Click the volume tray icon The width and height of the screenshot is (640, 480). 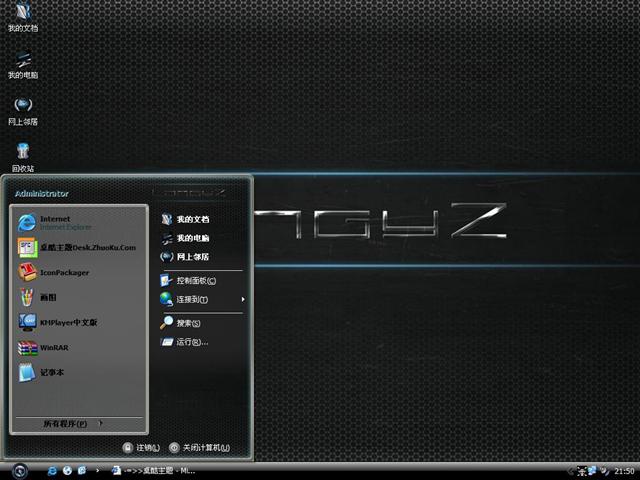pyautogui.click(x=604, y=471)
